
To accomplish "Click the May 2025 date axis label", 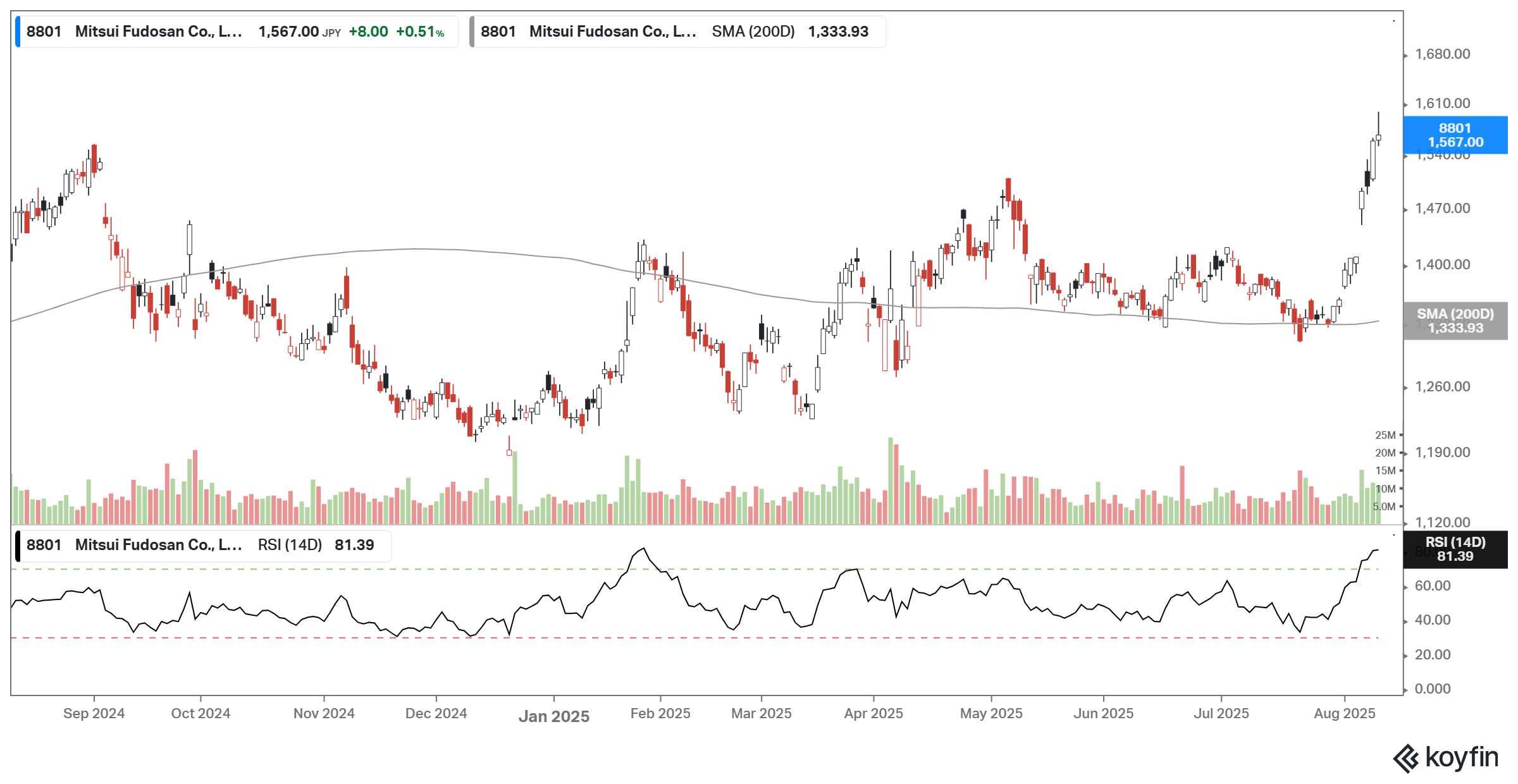I will [x=990, y=714].
